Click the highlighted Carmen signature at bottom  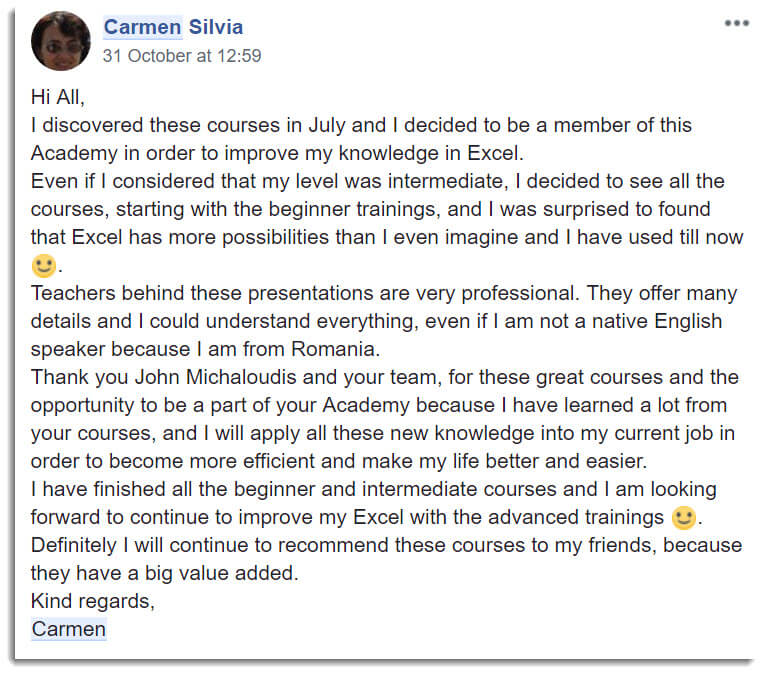point(69,629)
